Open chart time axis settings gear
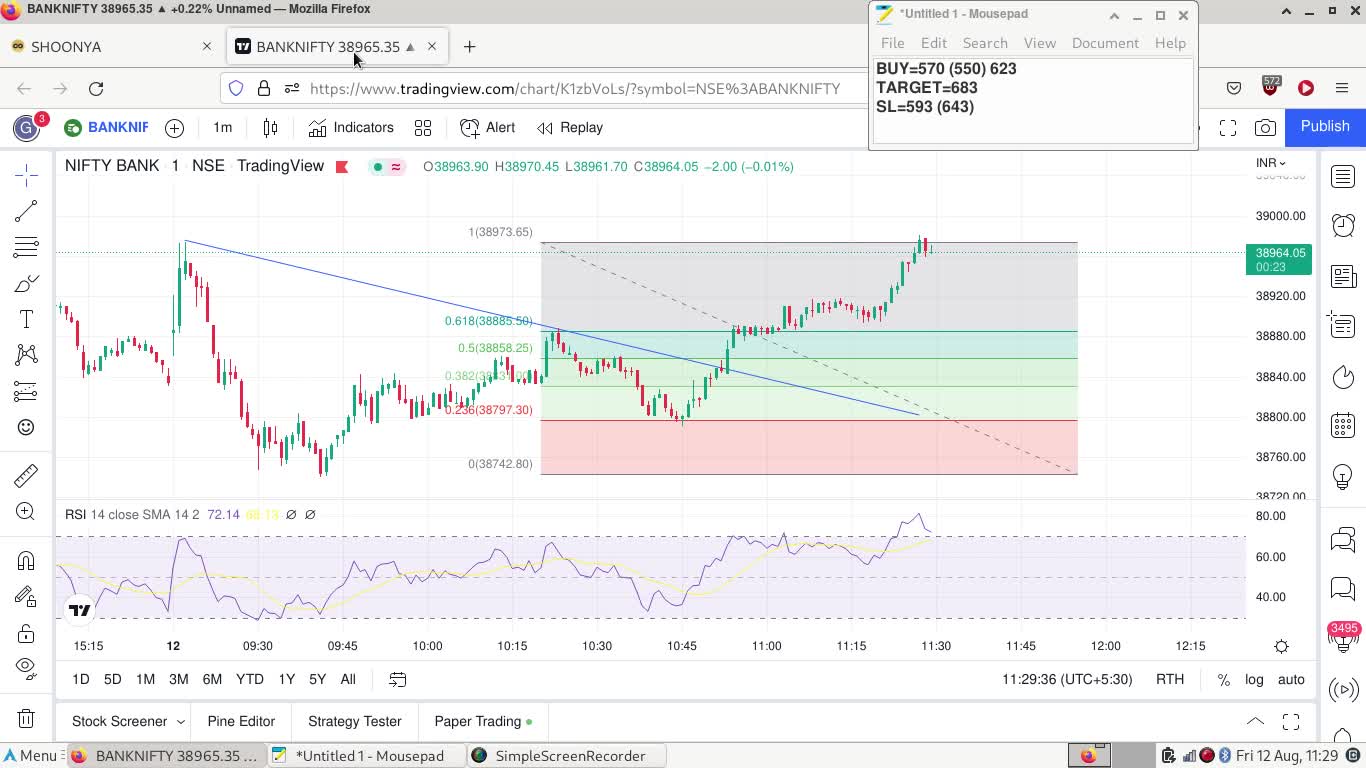1366x768 pixels. (1282, 646)
